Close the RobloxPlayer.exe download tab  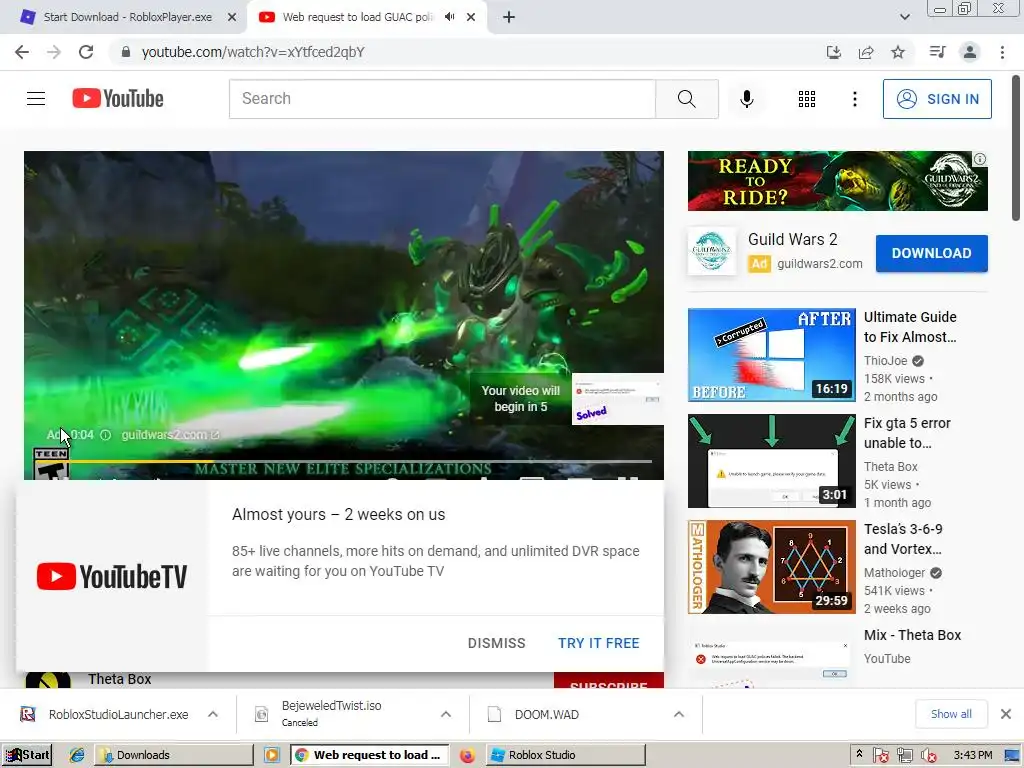232,17
